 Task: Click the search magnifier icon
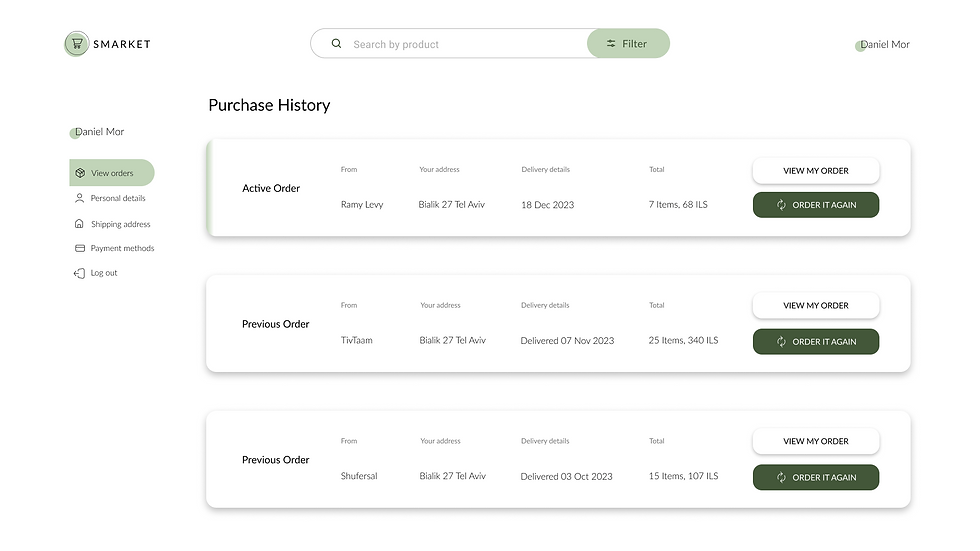[336, 44]
